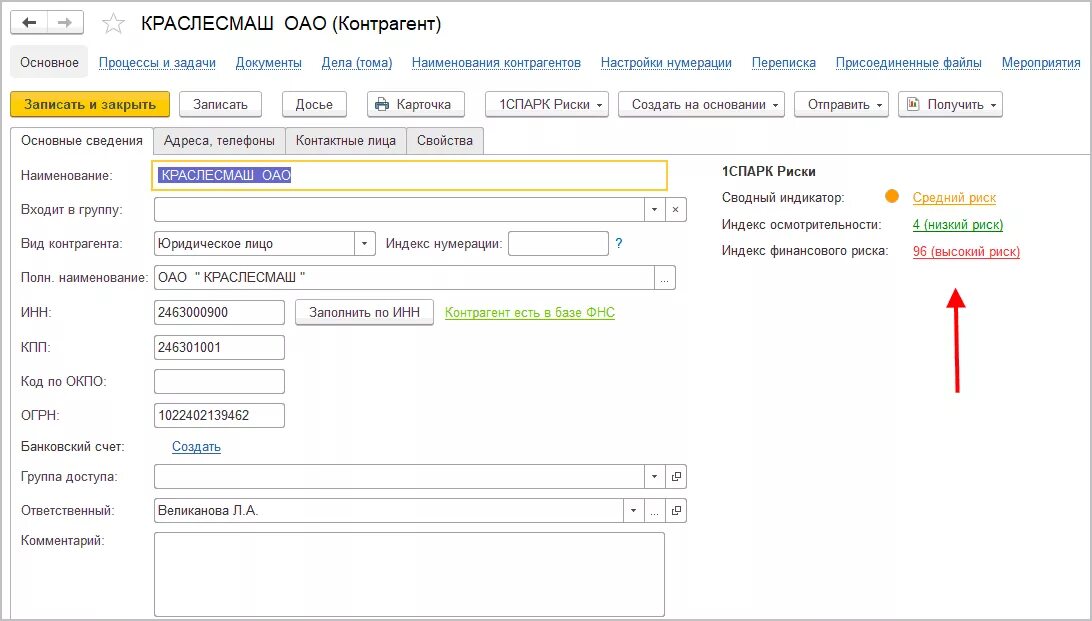Open the Группа доступа selection form icon
This screenshot has height=621, width=1092.
point(676,477)
